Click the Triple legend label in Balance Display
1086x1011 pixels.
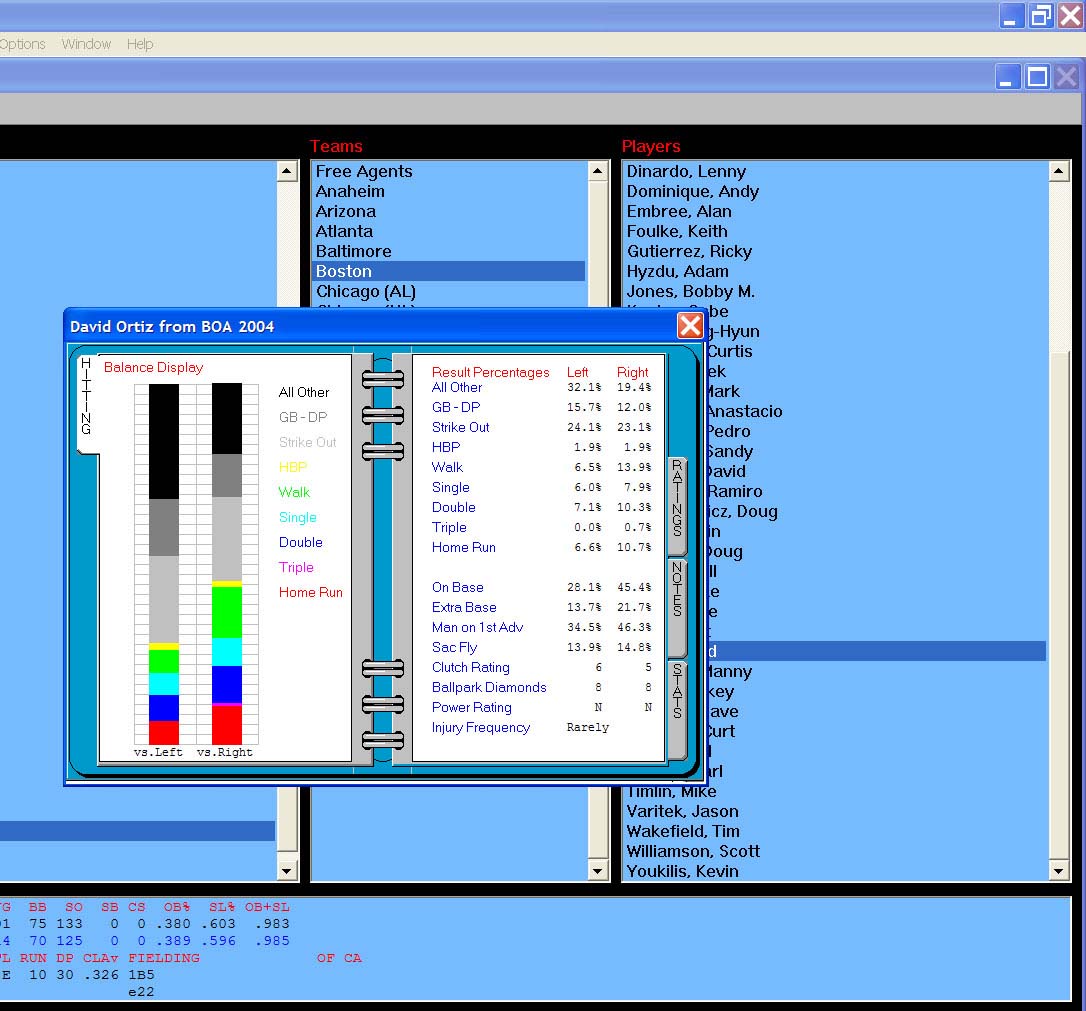296,567
